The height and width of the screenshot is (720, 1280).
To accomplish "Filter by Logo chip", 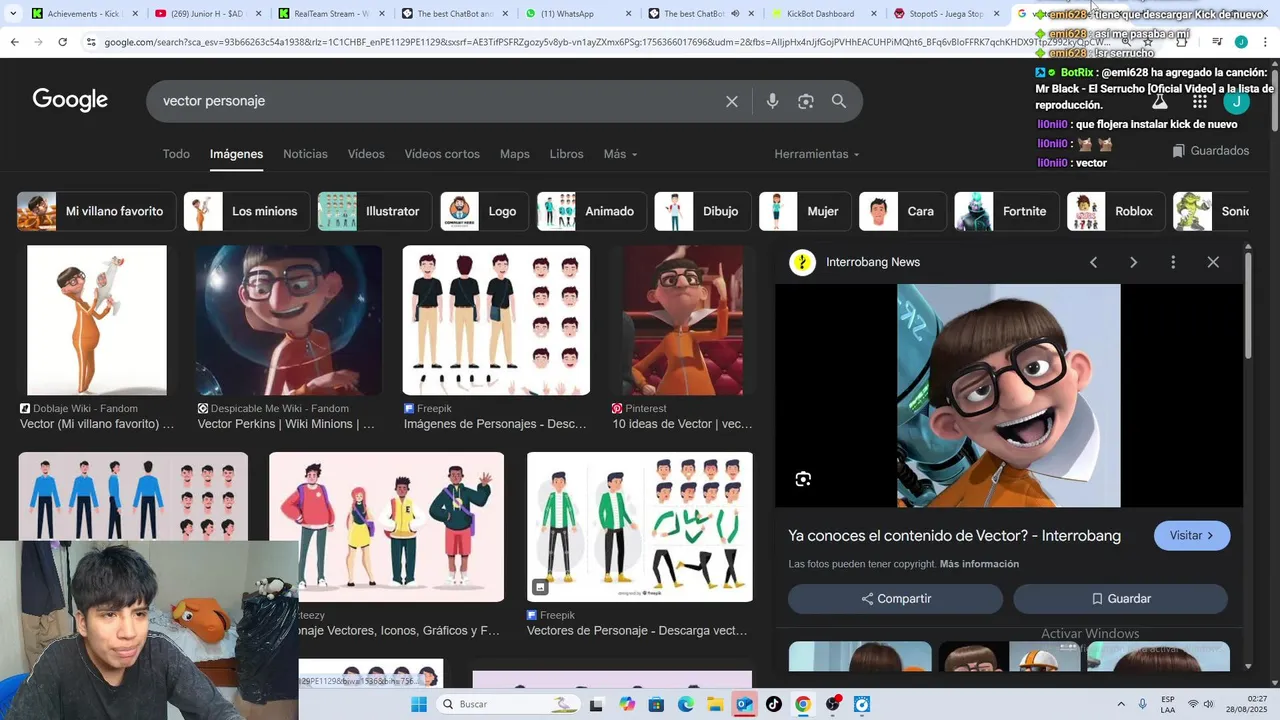I will click(485, 211).
